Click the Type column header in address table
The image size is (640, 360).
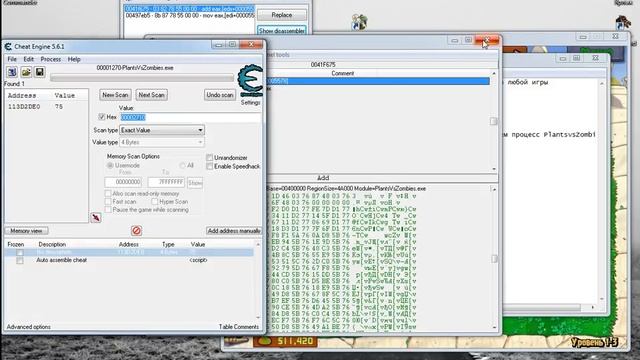[168, 244]
